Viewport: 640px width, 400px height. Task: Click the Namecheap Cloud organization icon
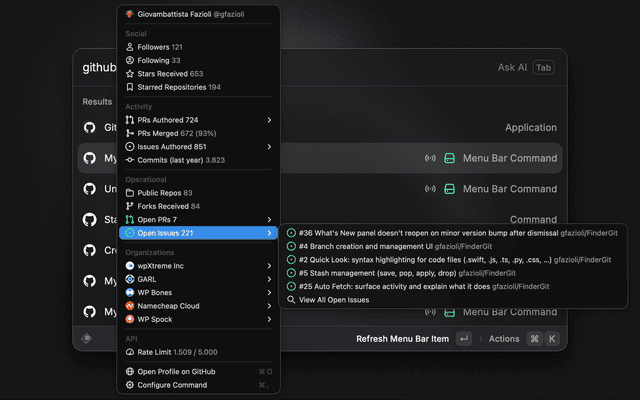[130, 306]
